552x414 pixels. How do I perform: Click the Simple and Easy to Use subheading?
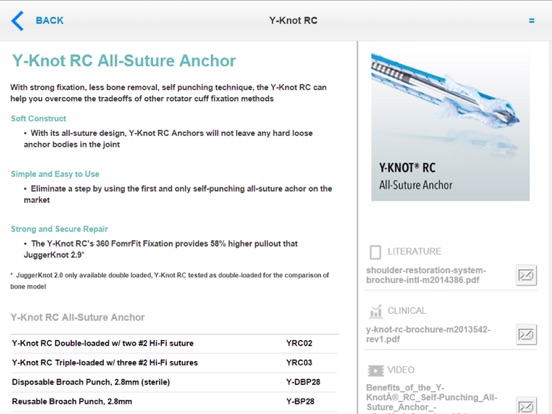[x=55, y=174]
